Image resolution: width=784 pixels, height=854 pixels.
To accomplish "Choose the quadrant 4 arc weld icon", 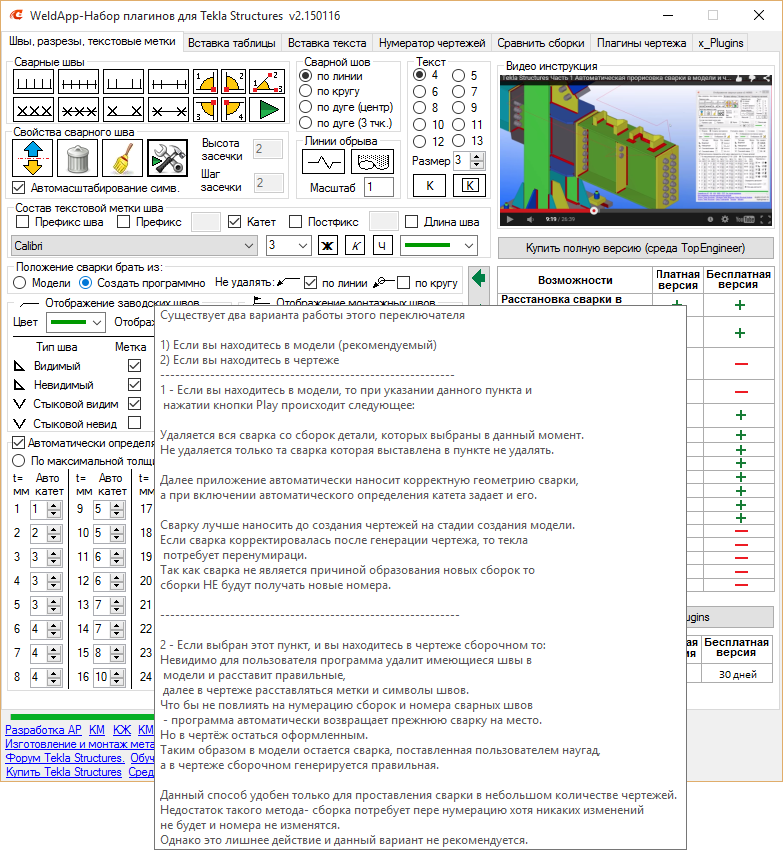I will point(233,109).
